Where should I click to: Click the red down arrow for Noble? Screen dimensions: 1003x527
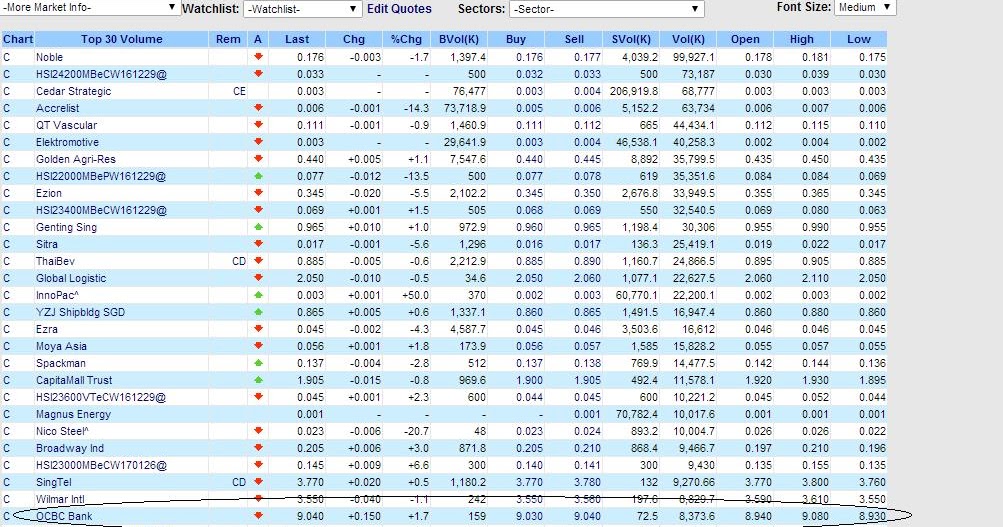tap(258, 57)
